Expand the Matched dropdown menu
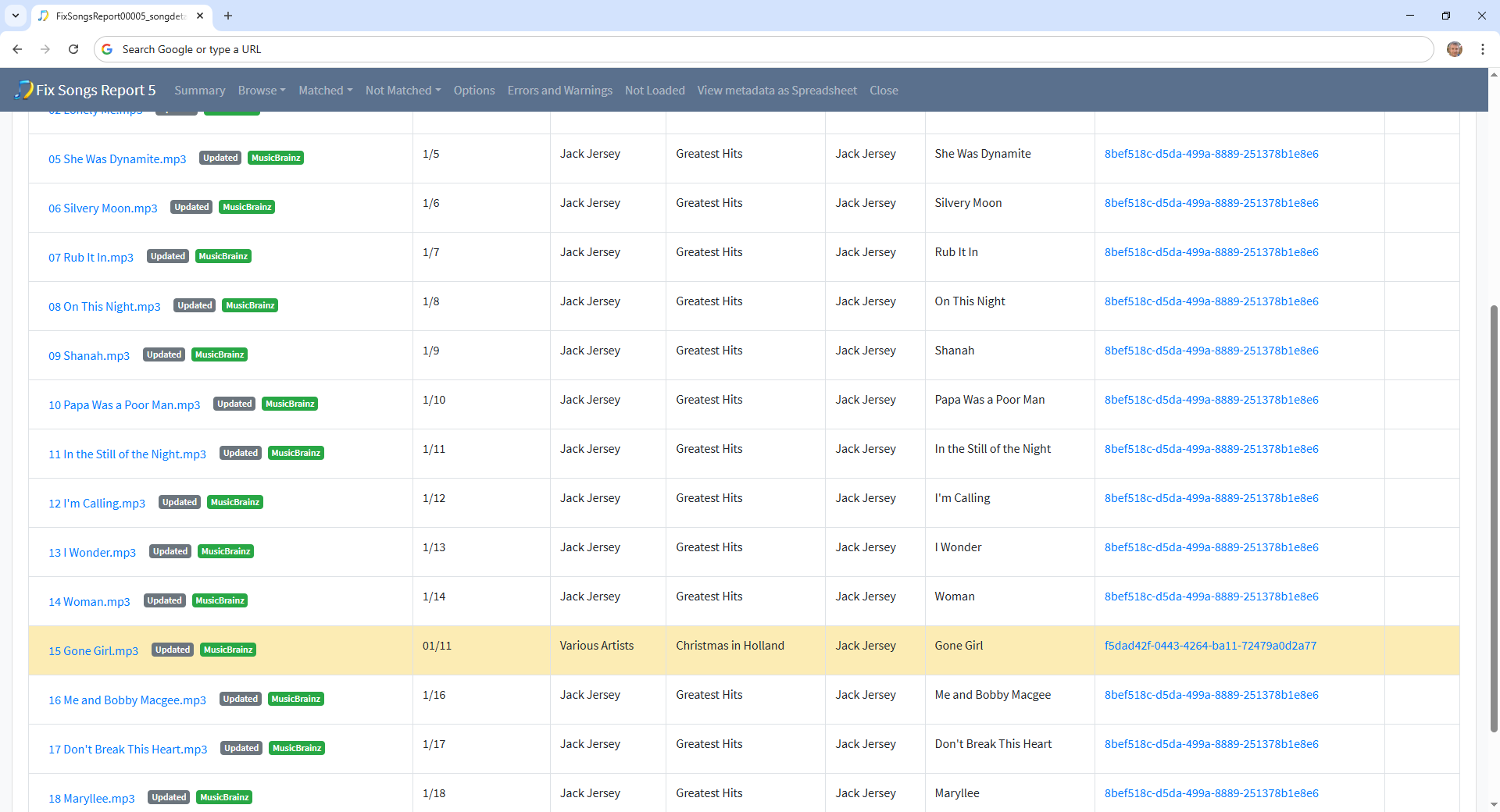This screenshot has width=1500, height=812. pos(325,91)
